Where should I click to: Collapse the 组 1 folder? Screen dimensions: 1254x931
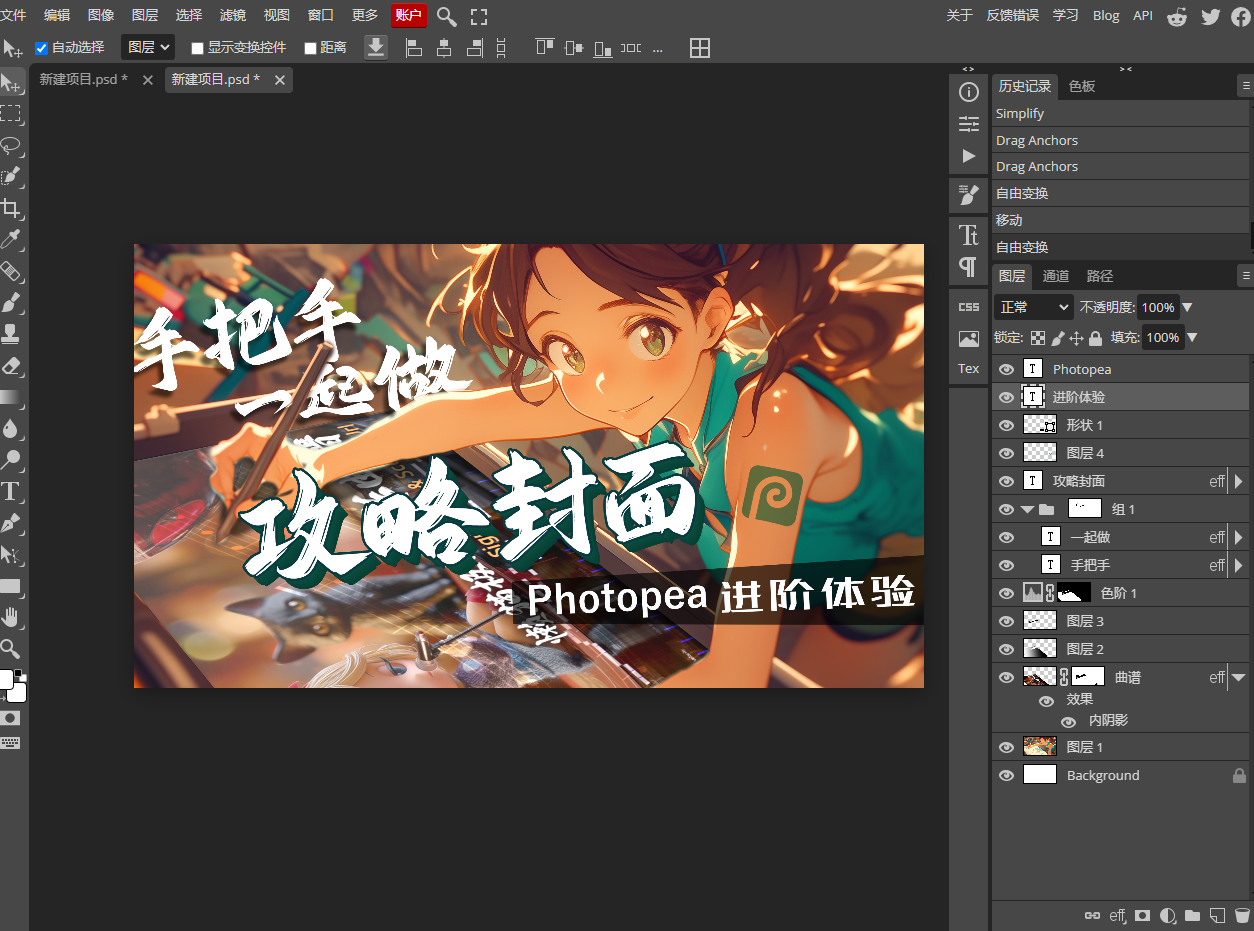[1027, 510]
